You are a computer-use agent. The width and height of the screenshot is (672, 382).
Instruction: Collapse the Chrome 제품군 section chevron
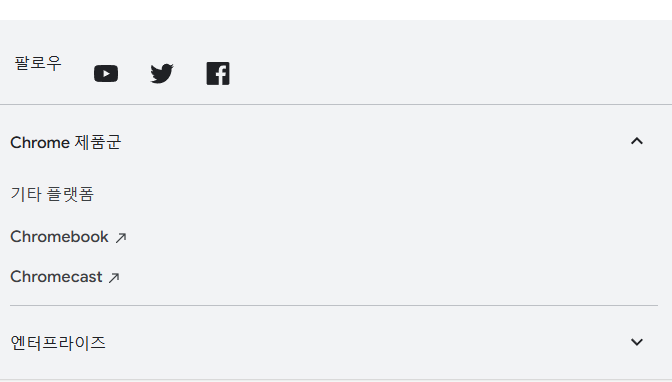637,141
